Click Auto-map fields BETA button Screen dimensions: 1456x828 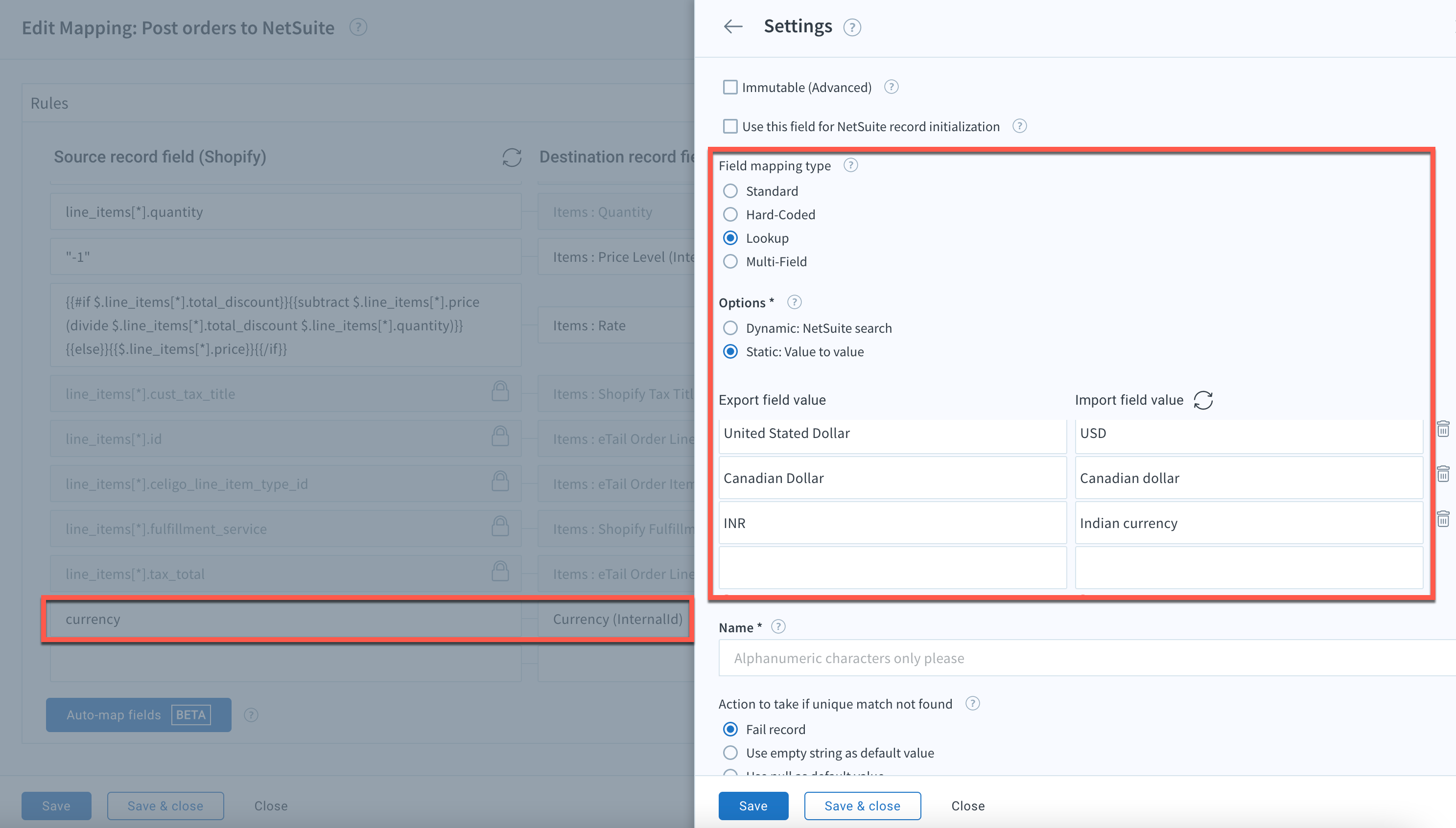tap(138, 715)
